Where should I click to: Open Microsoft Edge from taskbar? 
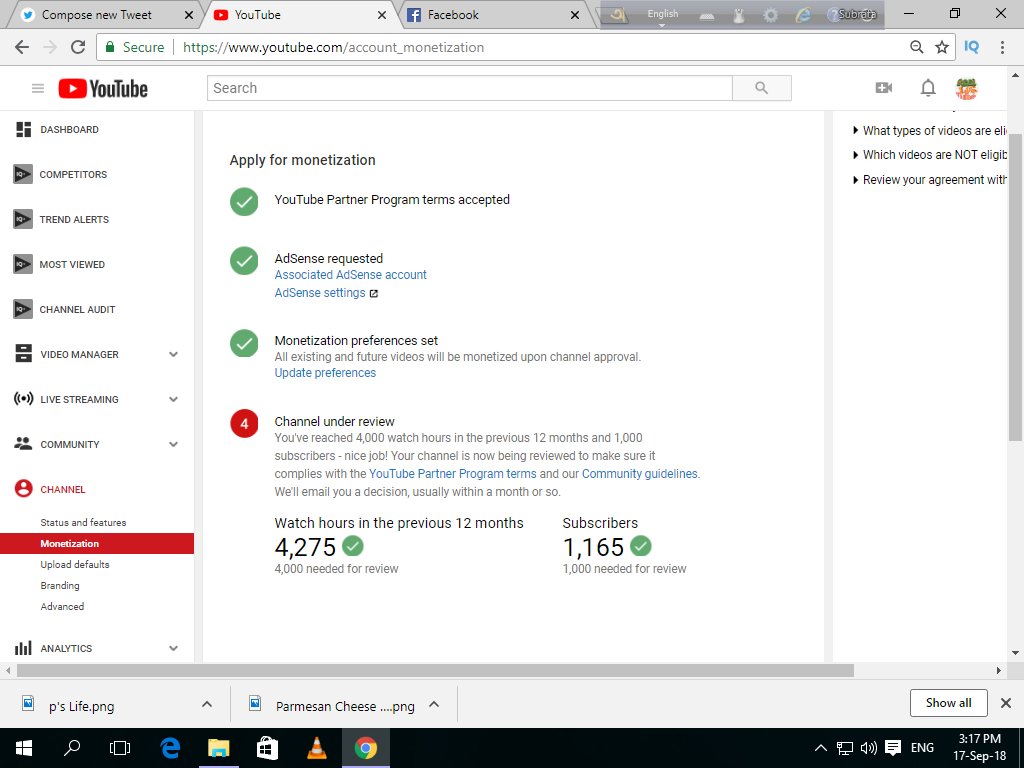coord(170,748)
